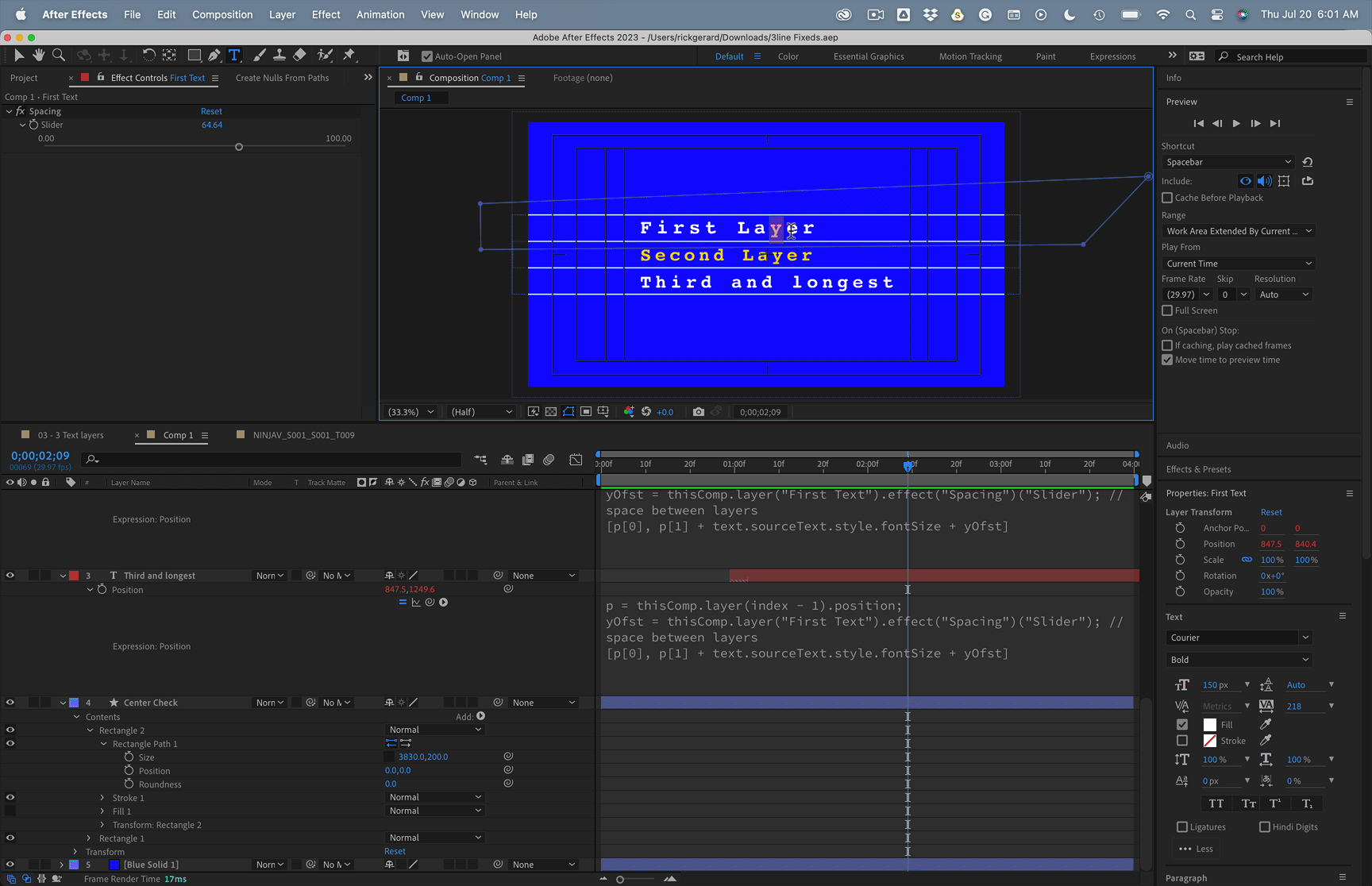Reset the Spacing effect
Screen dimensions: 1372x886
tap(211, 111)
